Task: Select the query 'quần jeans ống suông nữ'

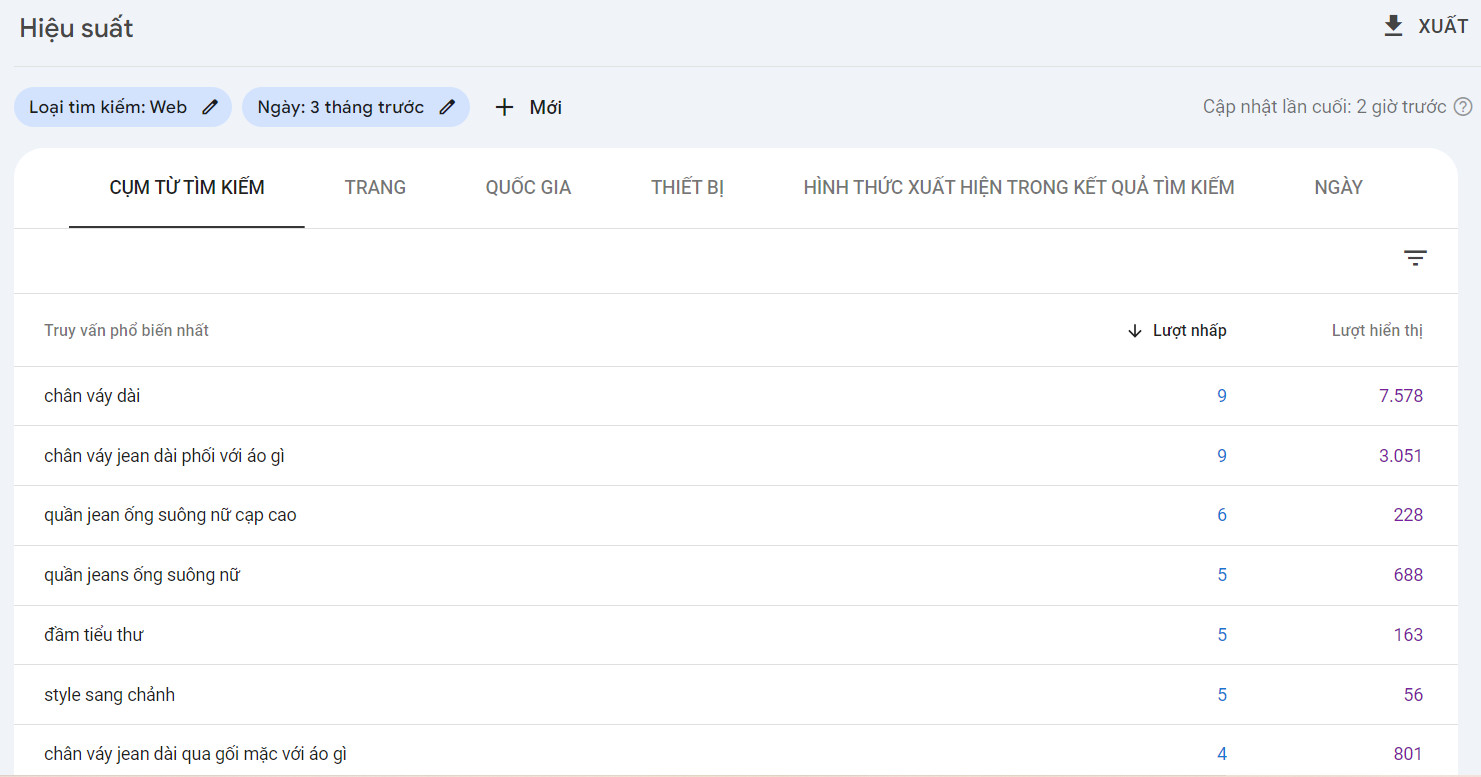Action: coord(142,575)
